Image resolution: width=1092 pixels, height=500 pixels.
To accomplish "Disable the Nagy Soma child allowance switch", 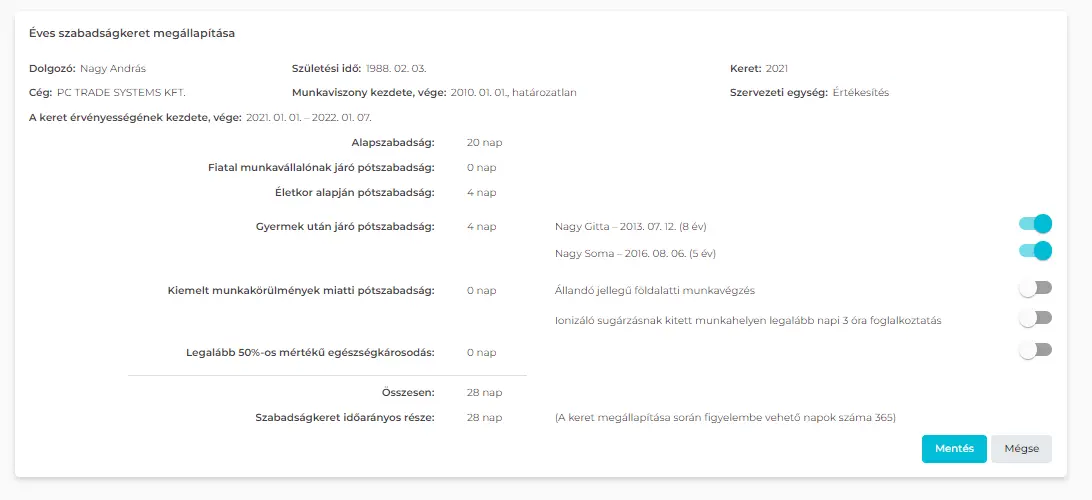I will tap(1035, 251).
